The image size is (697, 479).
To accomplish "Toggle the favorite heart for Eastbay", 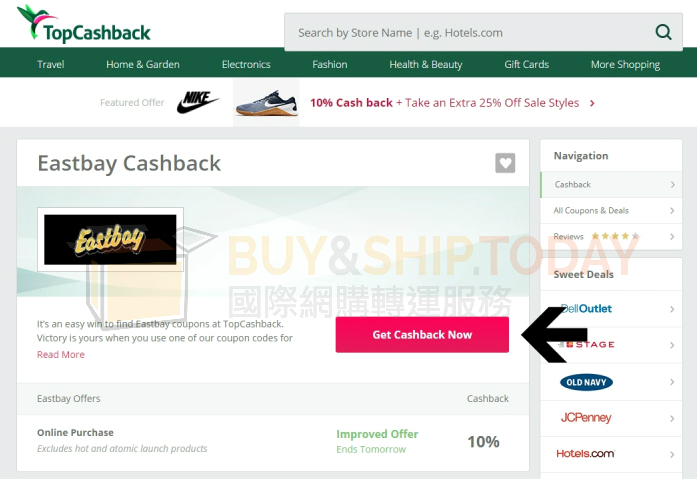I will (x=505, y=163).
